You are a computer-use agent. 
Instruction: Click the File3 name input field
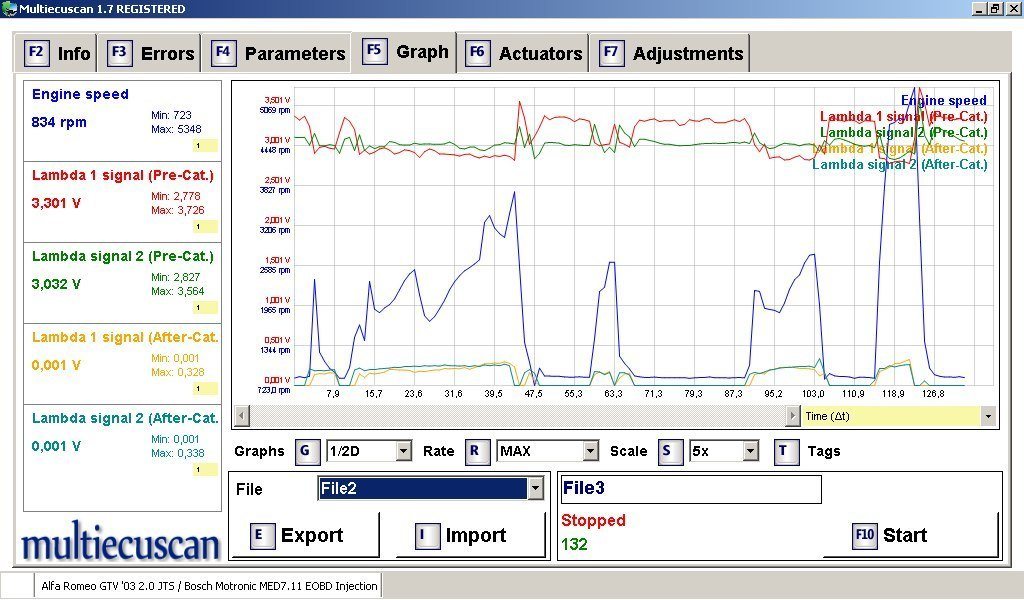(x=691, y=489)
